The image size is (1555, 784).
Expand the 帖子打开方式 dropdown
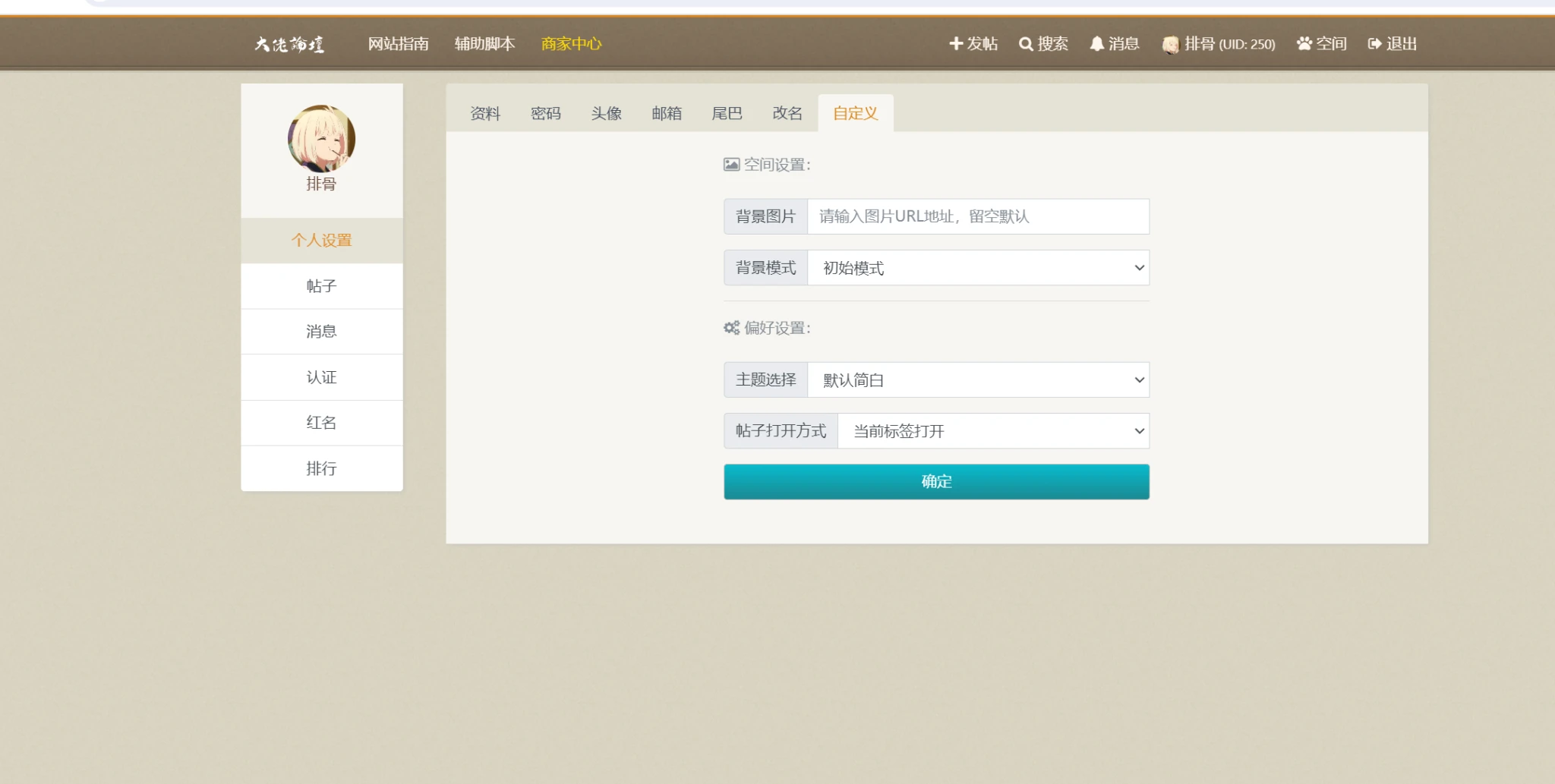tap(992, 431)
